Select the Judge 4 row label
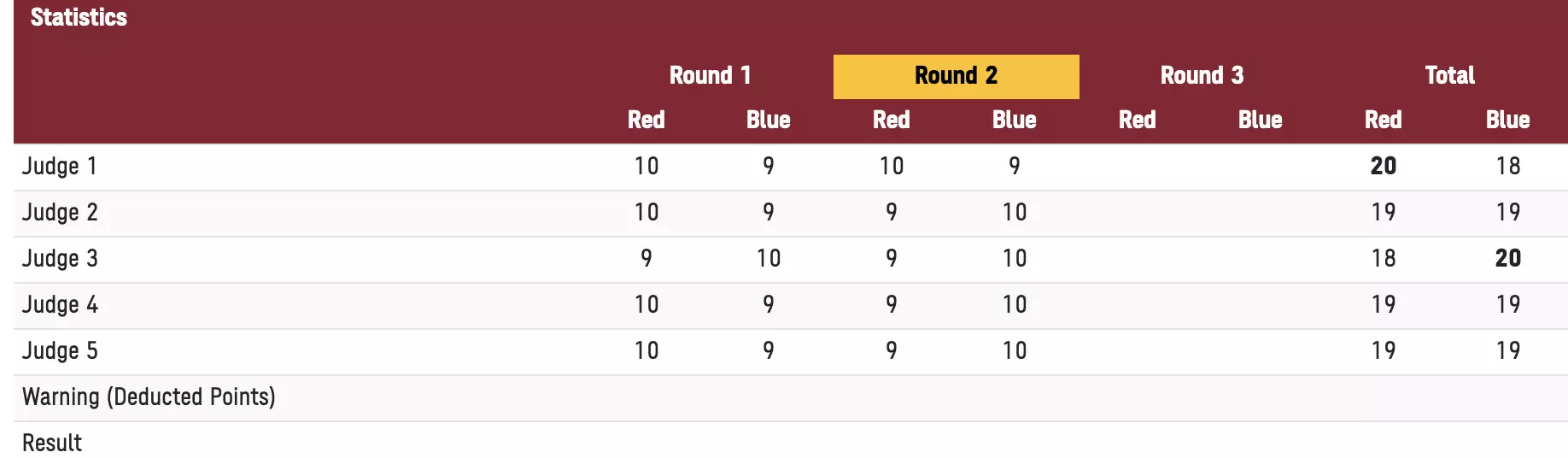Screen dimensions: 1568x458 [x=60, y=305]
